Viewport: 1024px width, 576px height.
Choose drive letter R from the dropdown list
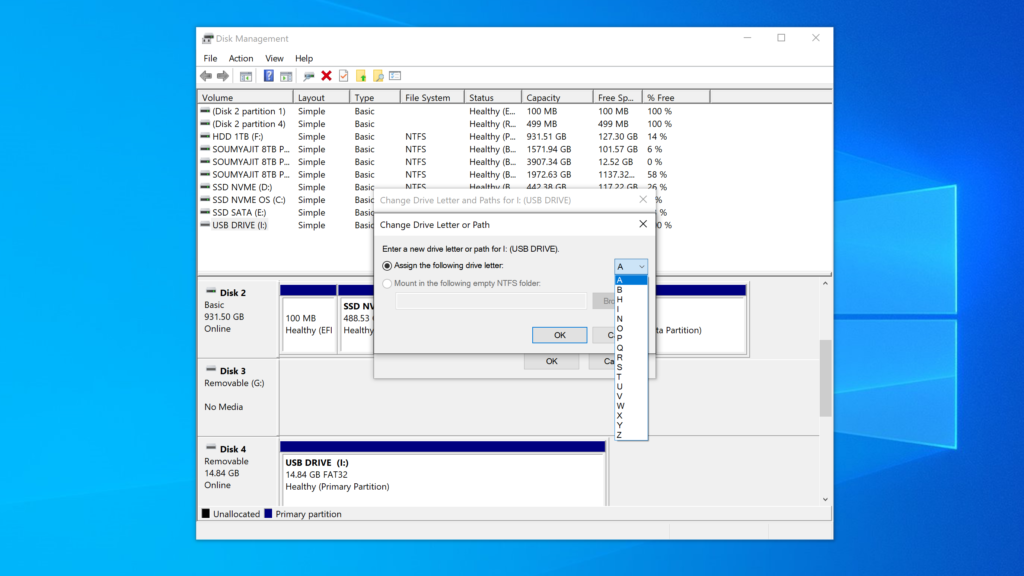click(x=631, y=357)
